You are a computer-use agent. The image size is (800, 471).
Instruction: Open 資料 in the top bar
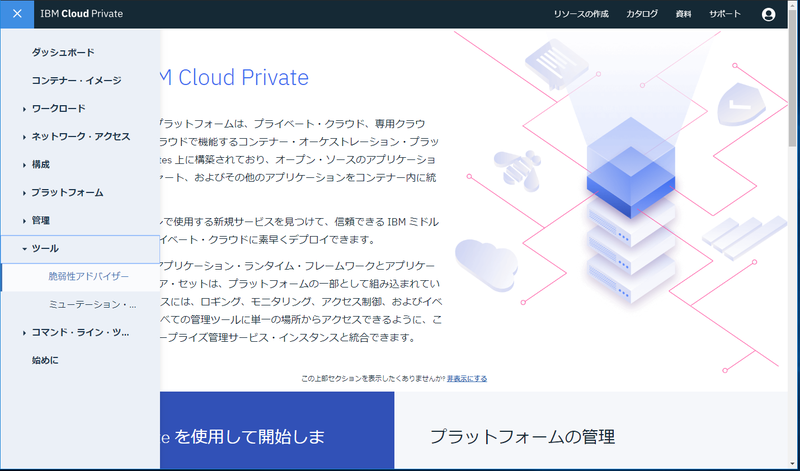coord(683,14)
